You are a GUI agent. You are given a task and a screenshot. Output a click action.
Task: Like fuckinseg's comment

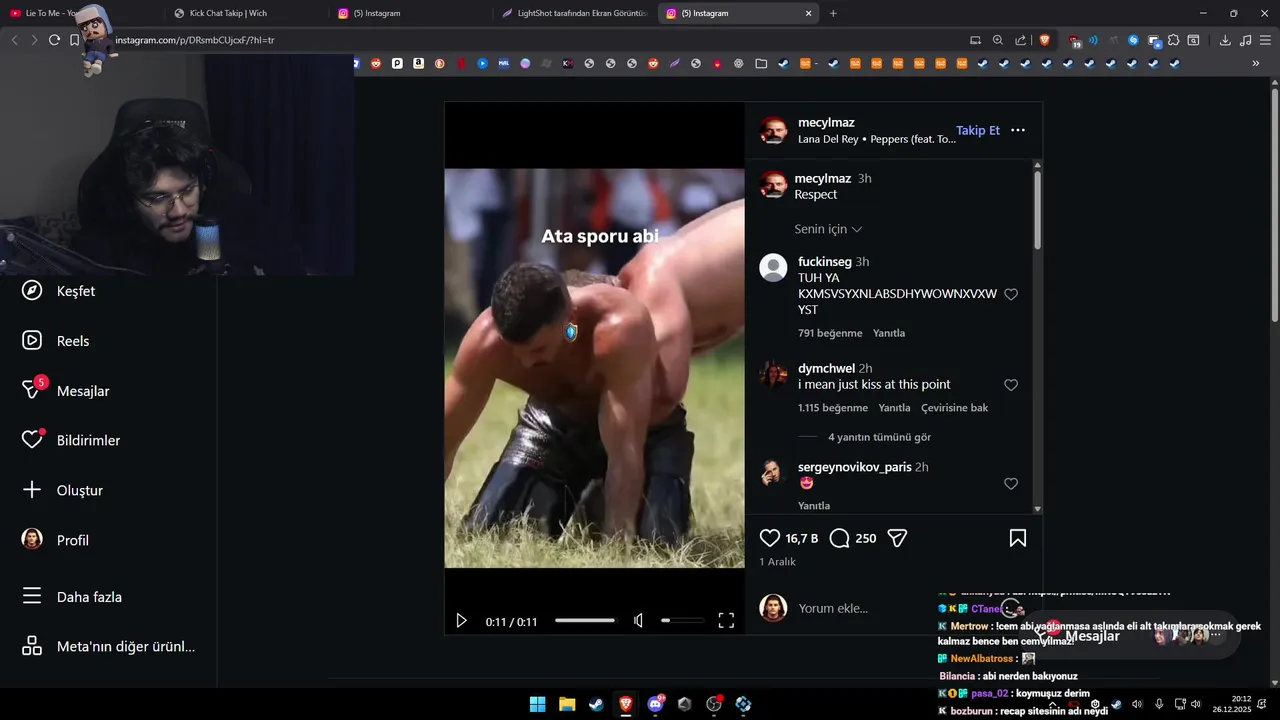pos(1011,294)
